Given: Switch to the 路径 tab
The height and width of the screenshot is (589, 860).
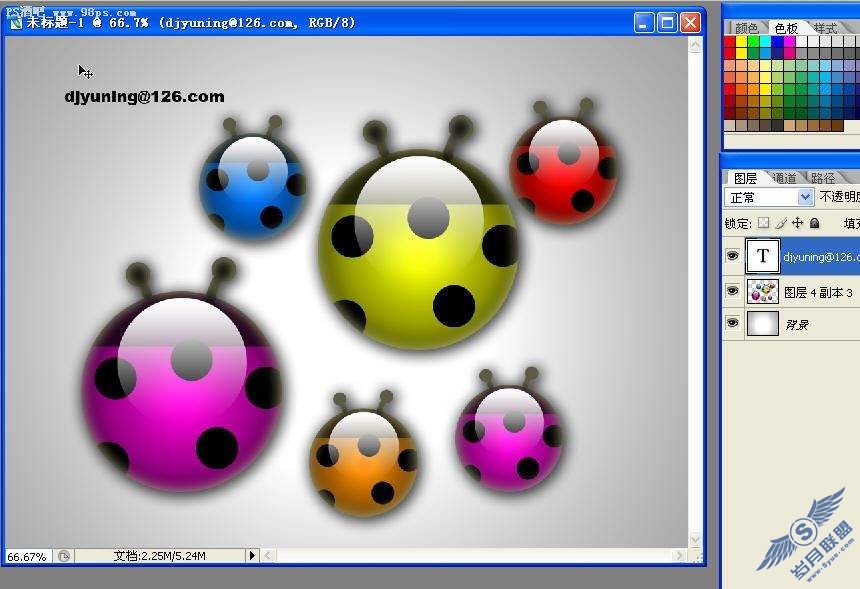Looking at the screenshot, I should point(823,178).
